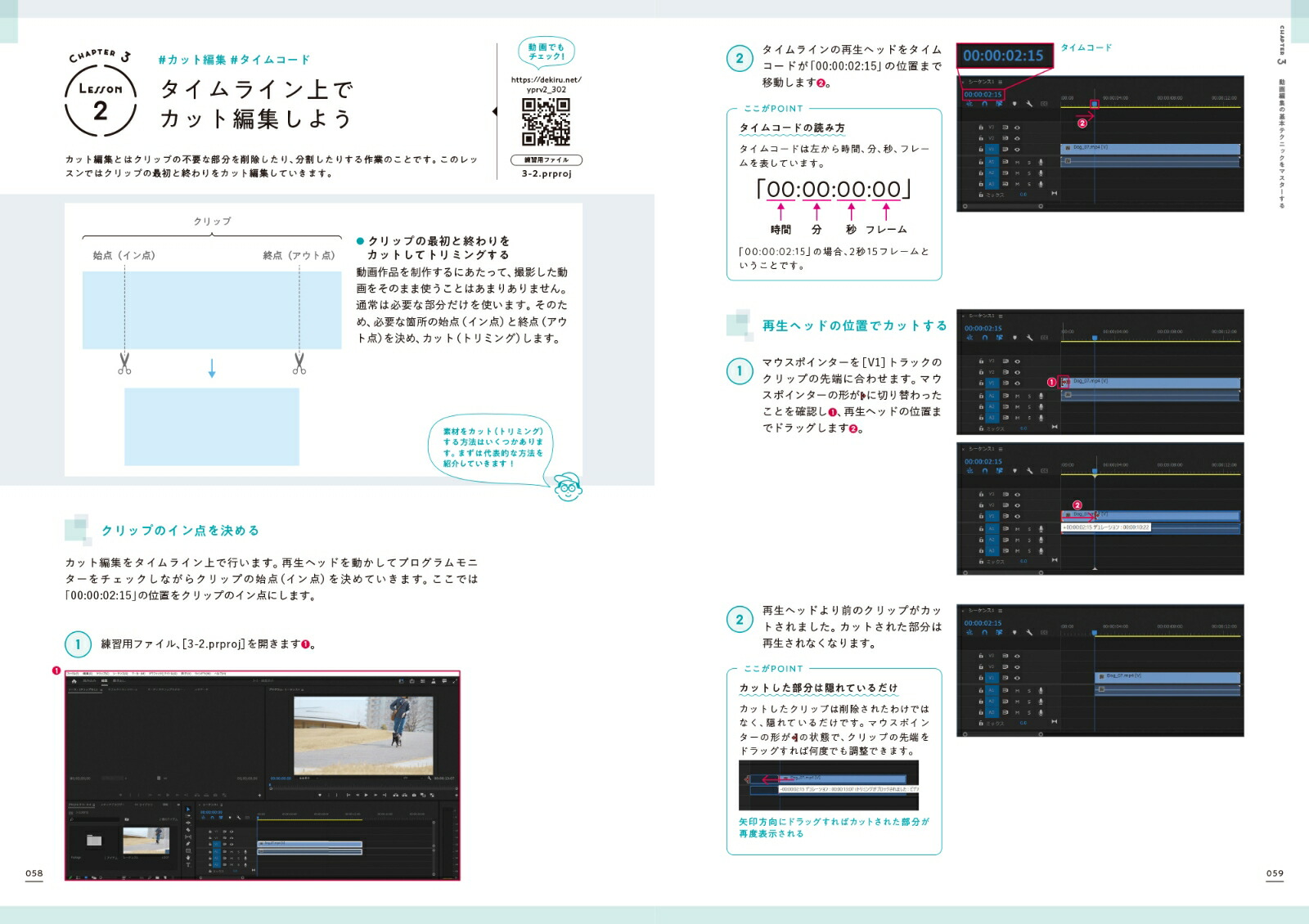Image resolution: width=1309 pixels, height=924 pixels.
Task: Open the シーケンス1 panel menu in the timecode-callout timeline
Action: pyautogui.click(x=1000, y=83)
